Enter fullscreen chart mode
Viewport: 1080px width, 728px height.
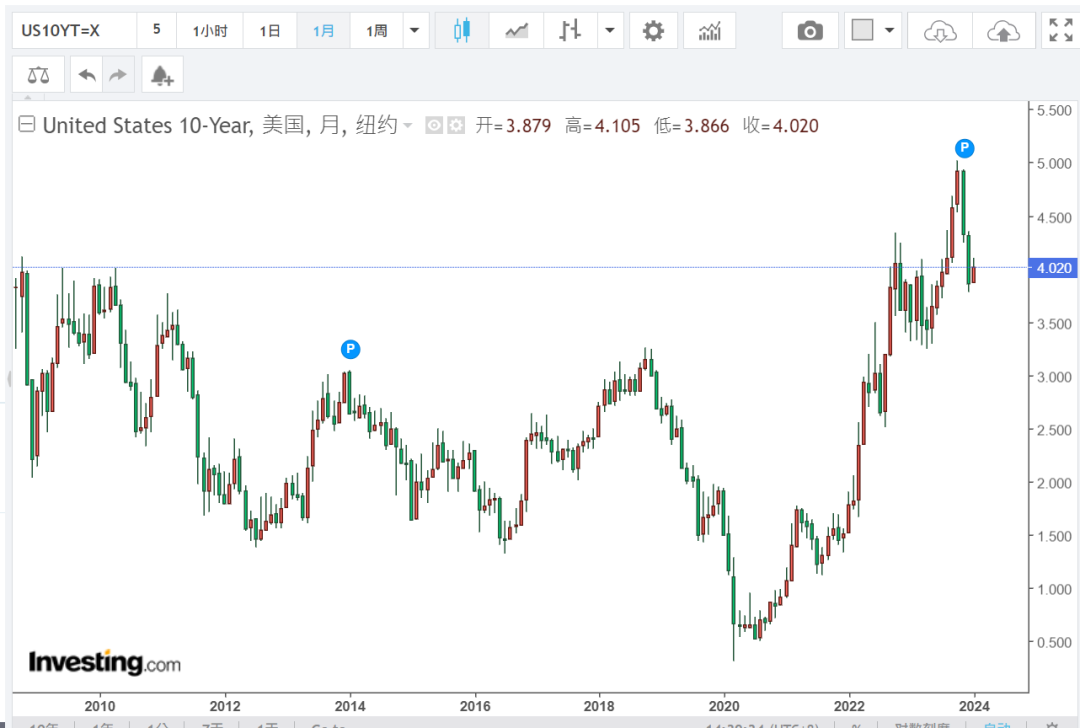click(1059, 31)
